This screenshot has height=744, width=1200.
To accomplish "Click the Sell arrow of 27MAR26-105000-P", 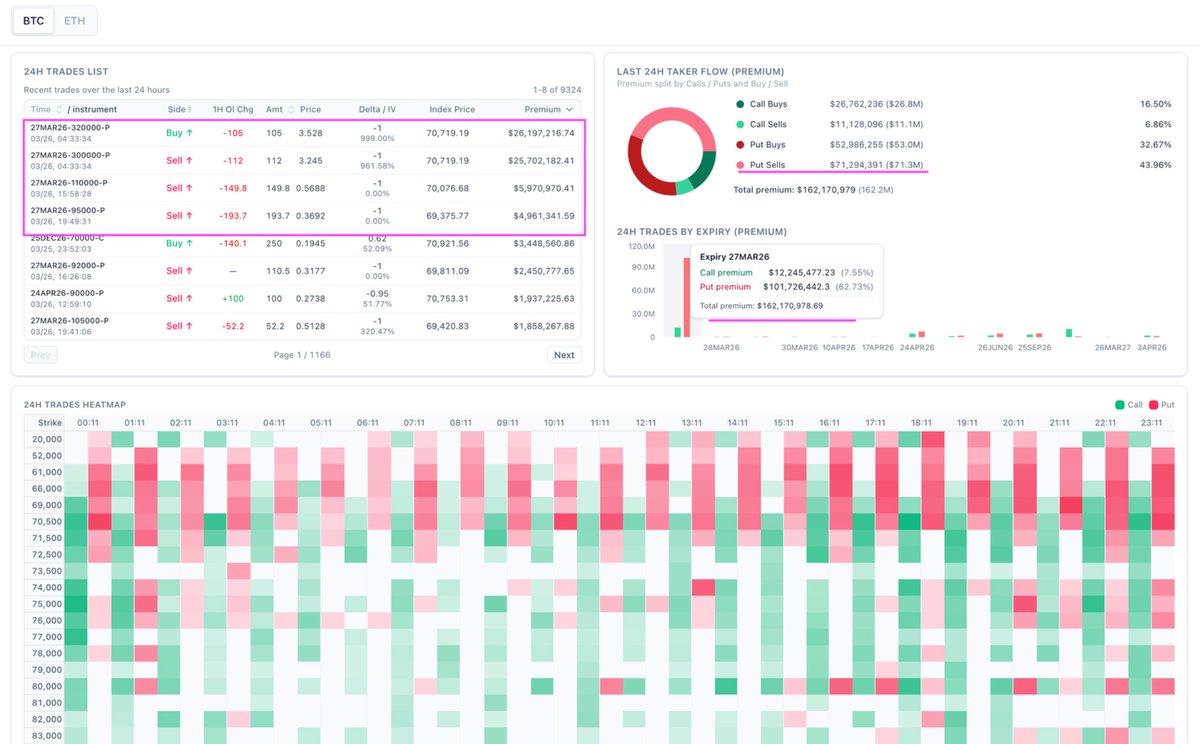I will click(189, 325).
